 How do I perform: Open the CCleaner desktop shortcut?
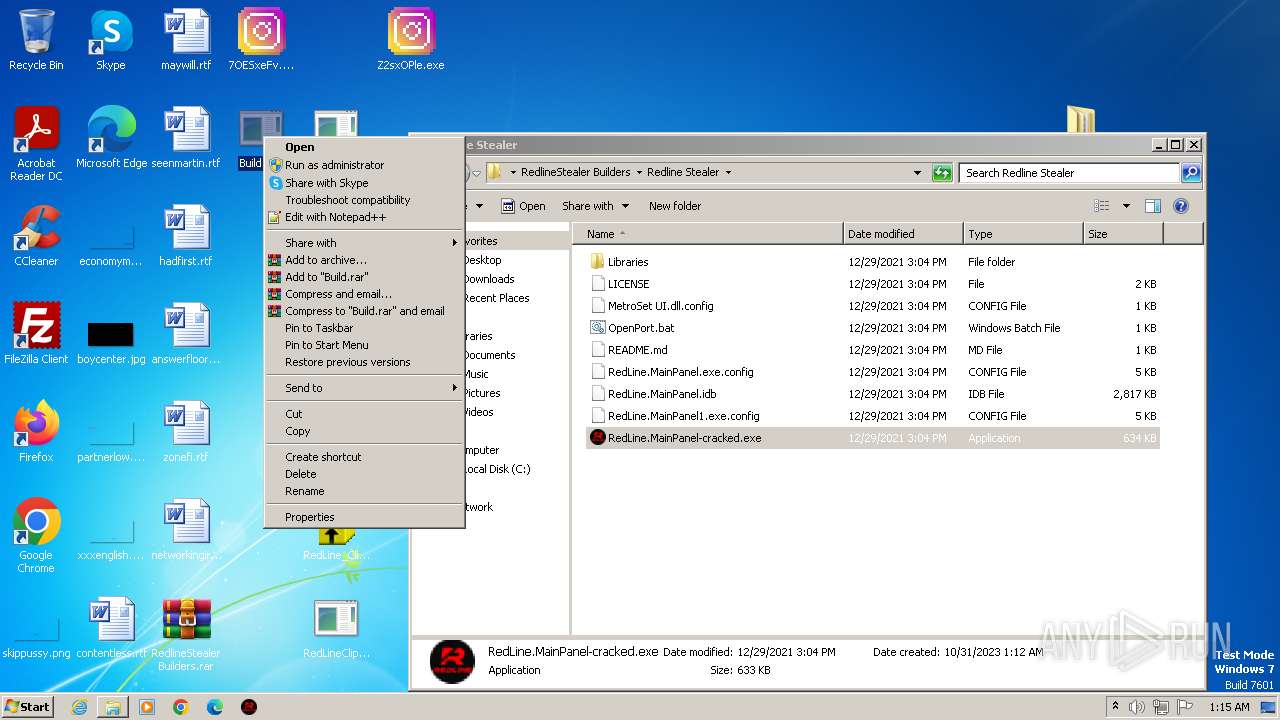[x=36, y=236]
